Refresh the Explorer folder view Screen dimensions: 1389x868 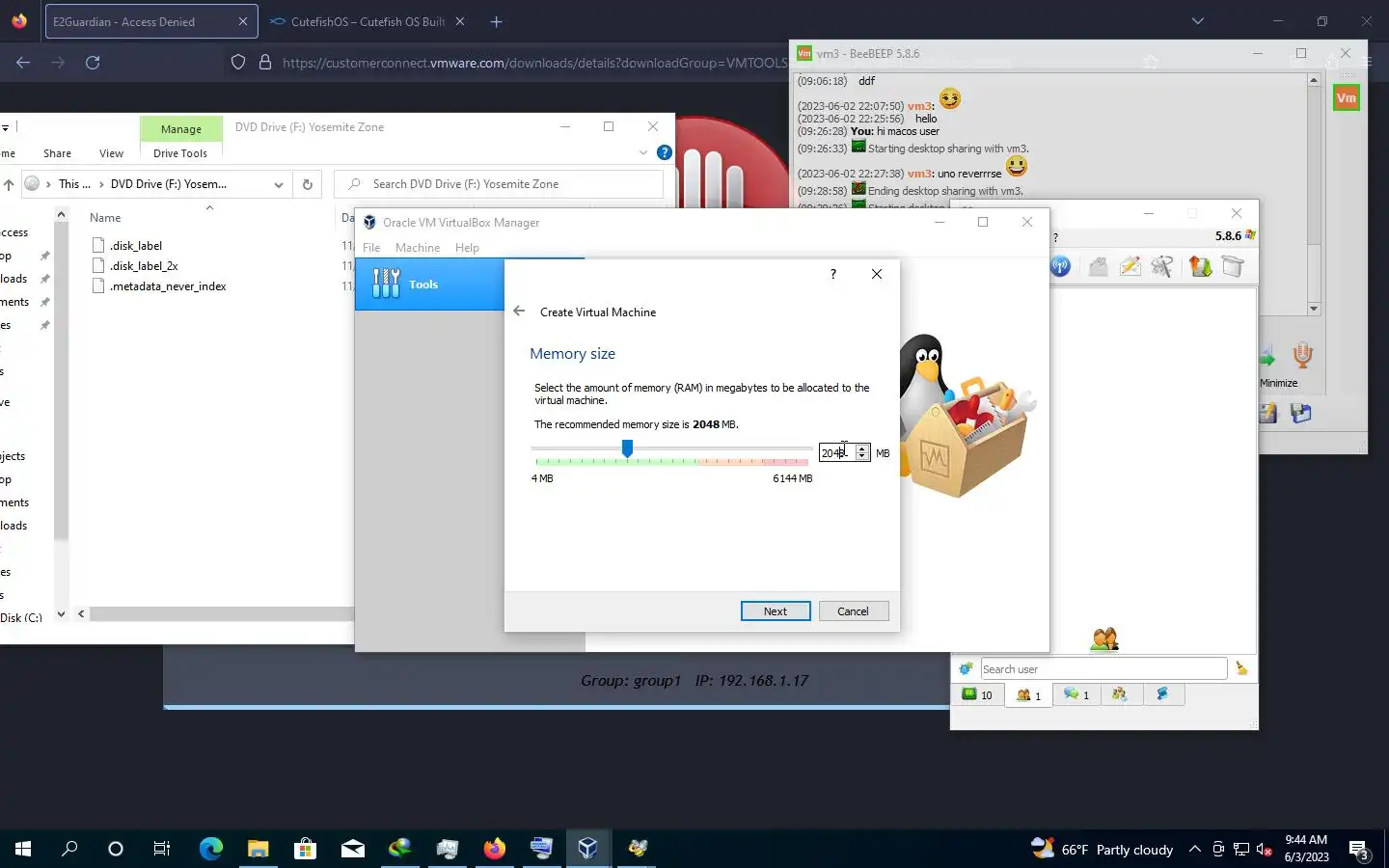click(308, 184)
